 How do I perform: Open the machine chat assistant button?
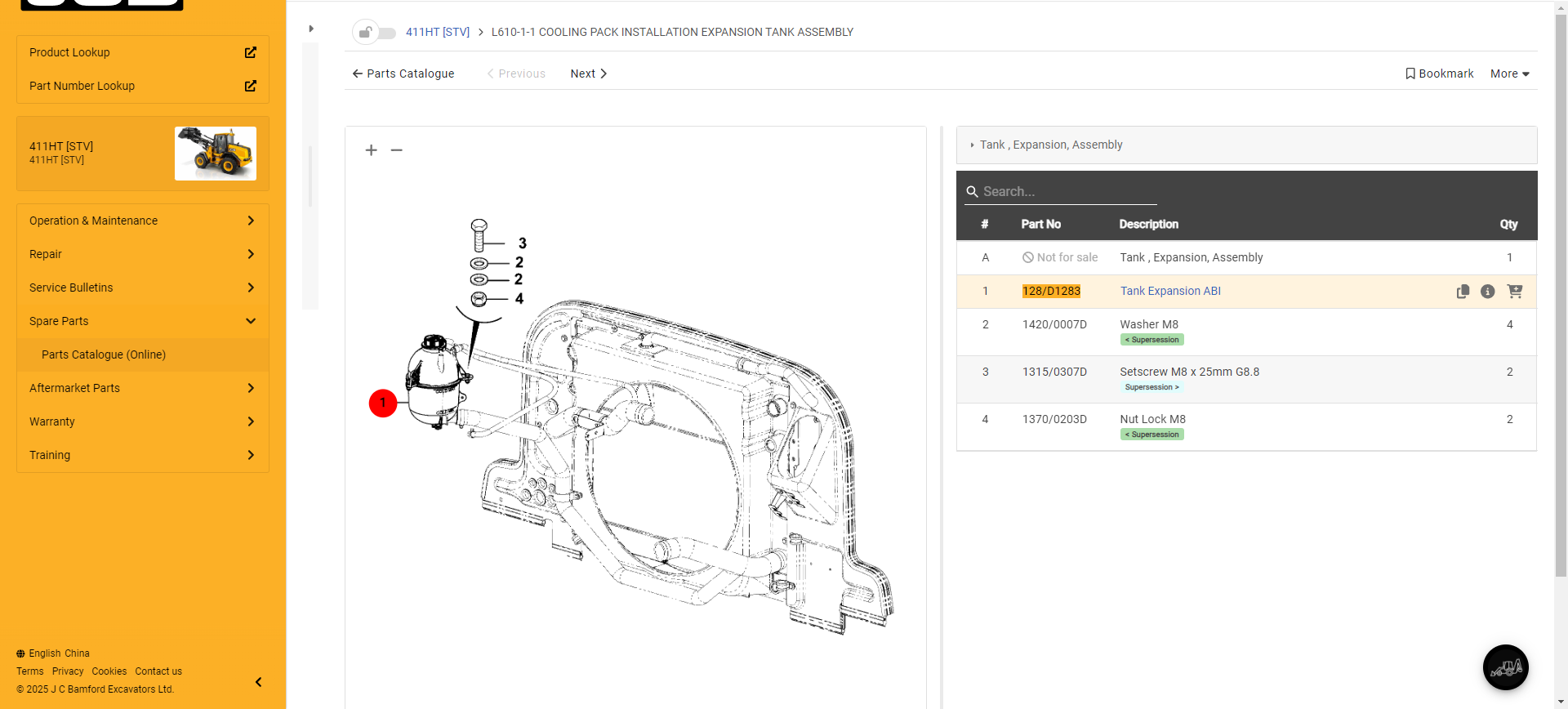(x=1505, y=667)
